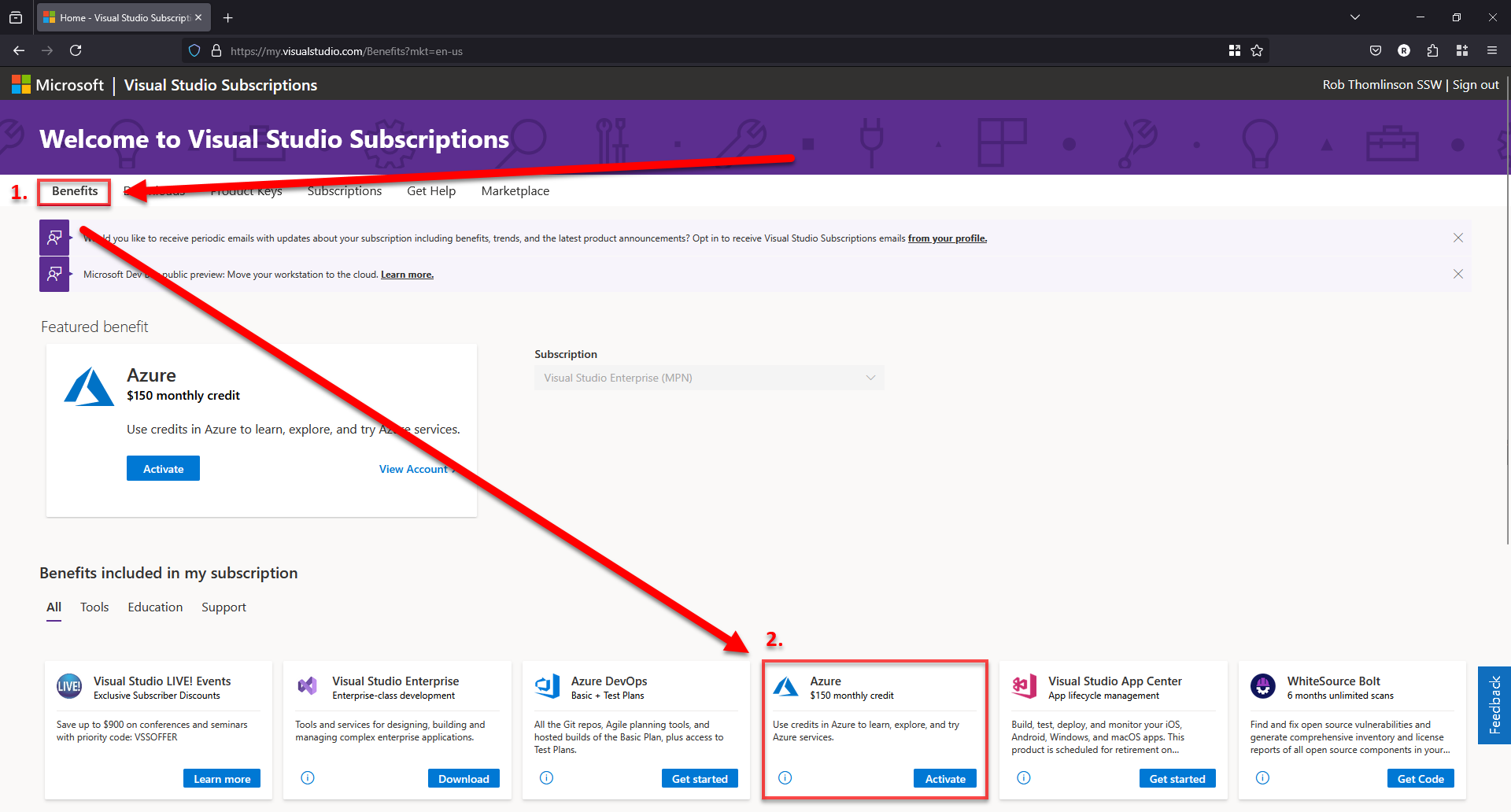Image resolution: width=1511 pixels, height=812 pixels.
Task: Dismiss the Microsoft Dev Box notification
Action: click(1458, 274)
